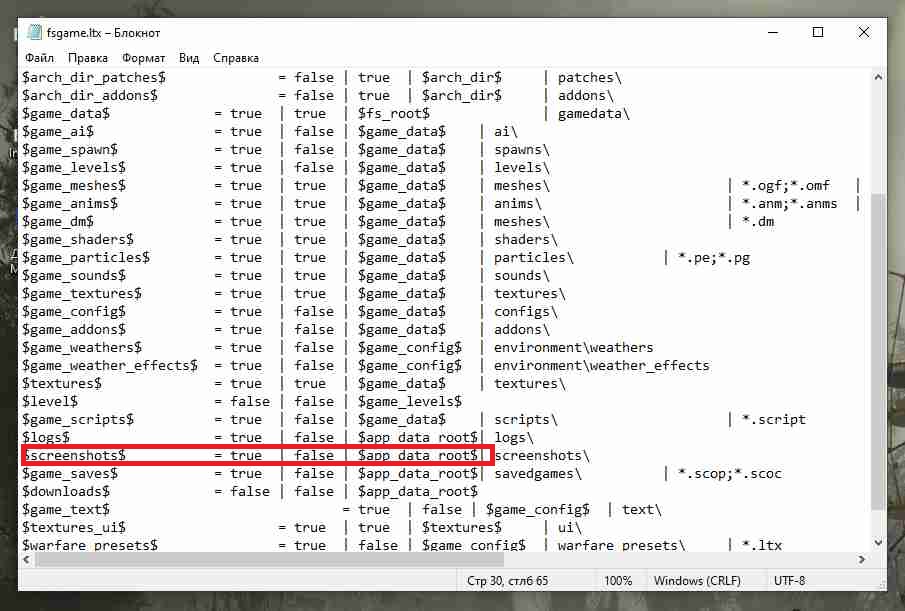Click the $game_dm$ variable name
Screen dimensions: 905x611
(58, 222)
